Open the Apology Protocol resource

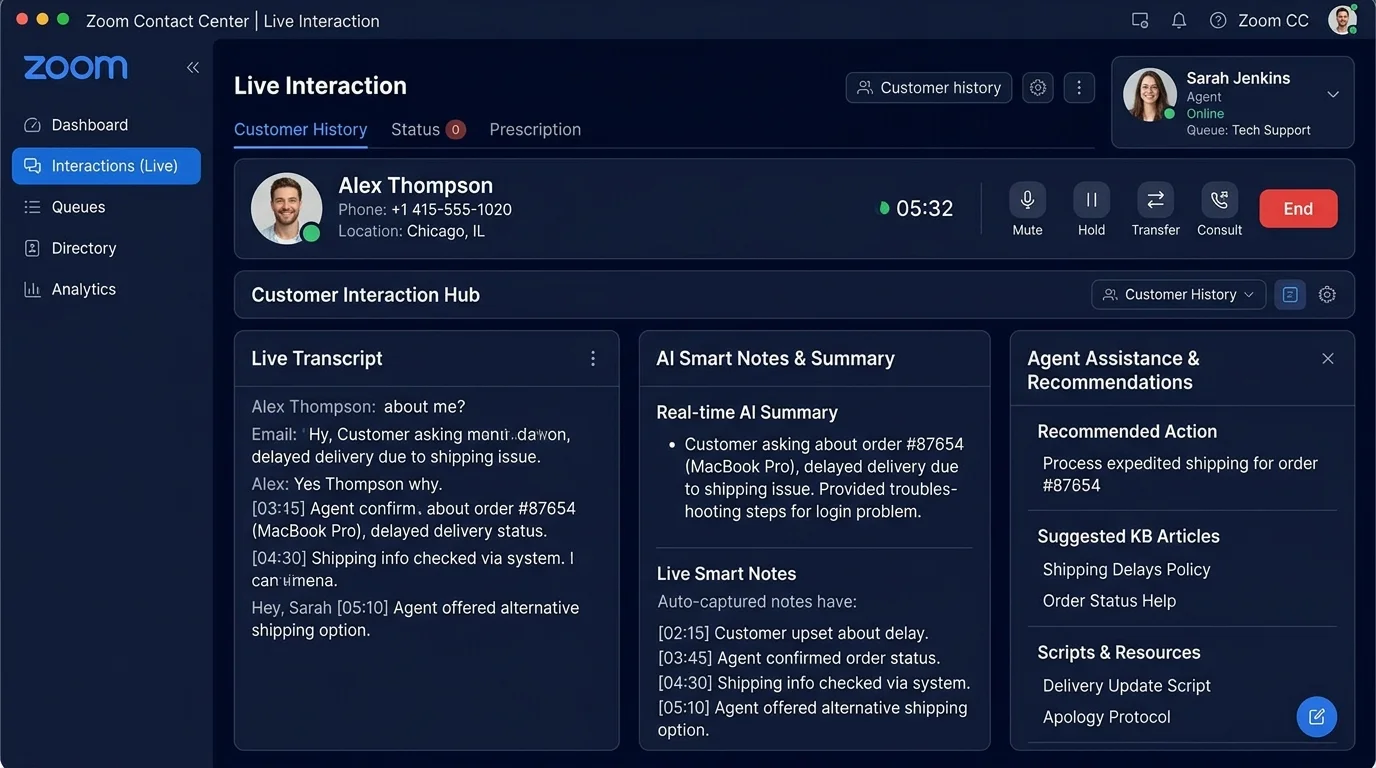pos(1106,717)
